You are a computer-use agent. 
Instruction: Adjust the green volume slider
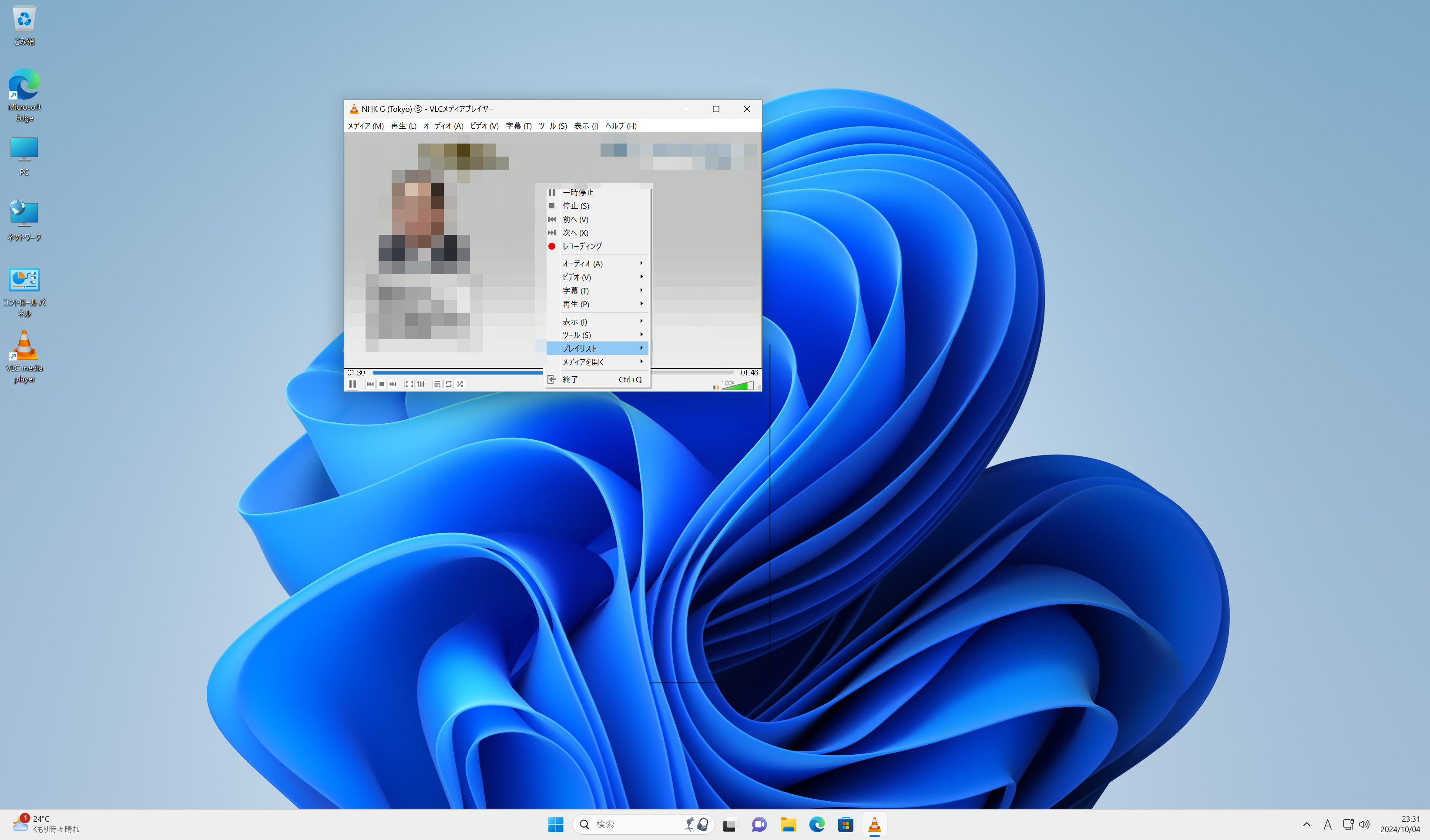(737, 386)
